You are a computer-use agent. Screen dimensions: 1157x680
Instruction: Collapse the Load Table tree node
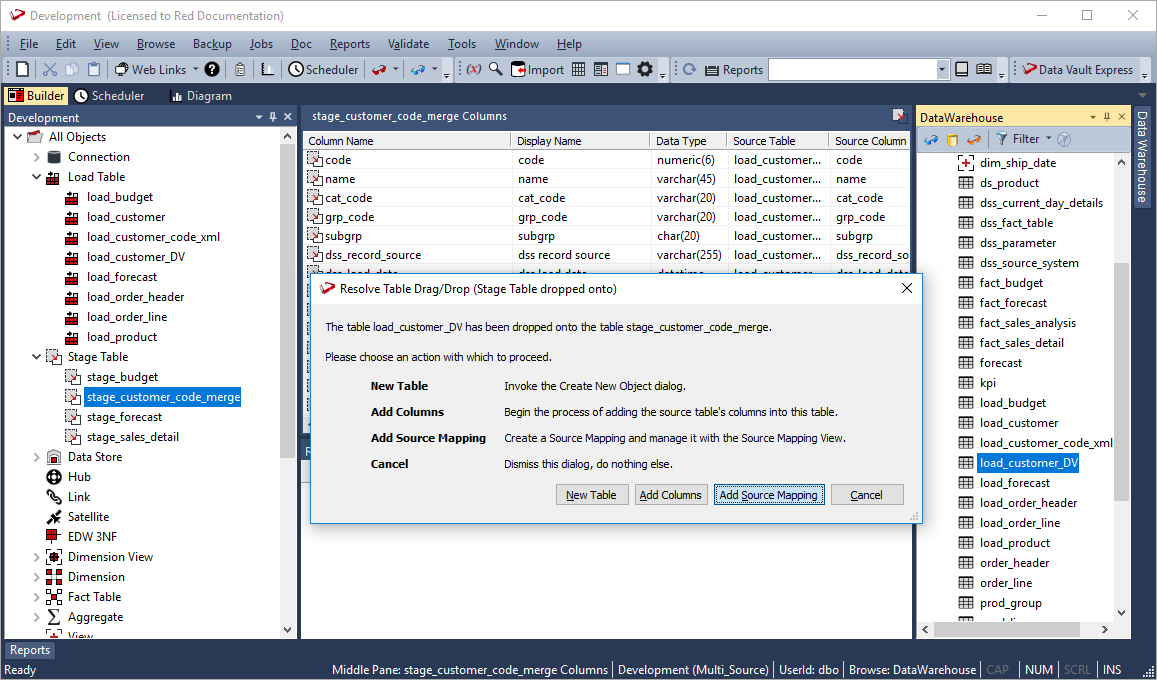click(37, 177)
